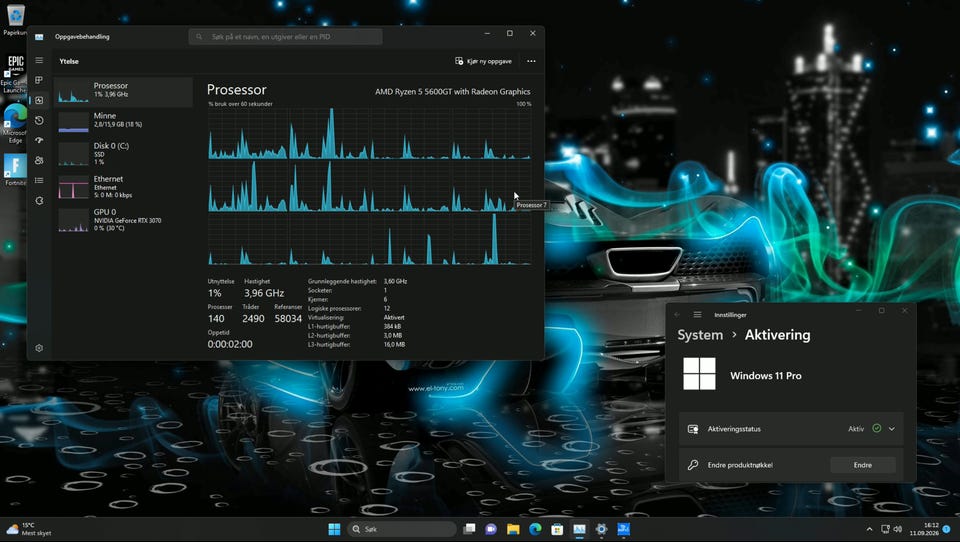
Task: Click the AMD Ryzen 5 5600GT processor name
Action: pos(452,92)
